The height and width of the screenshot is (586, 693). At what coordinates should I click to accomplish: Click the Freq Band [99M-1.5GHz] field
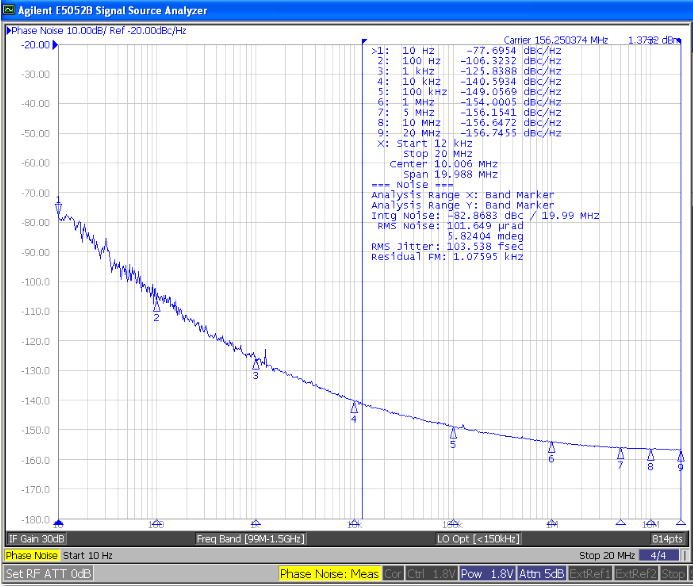coord(249,538)
